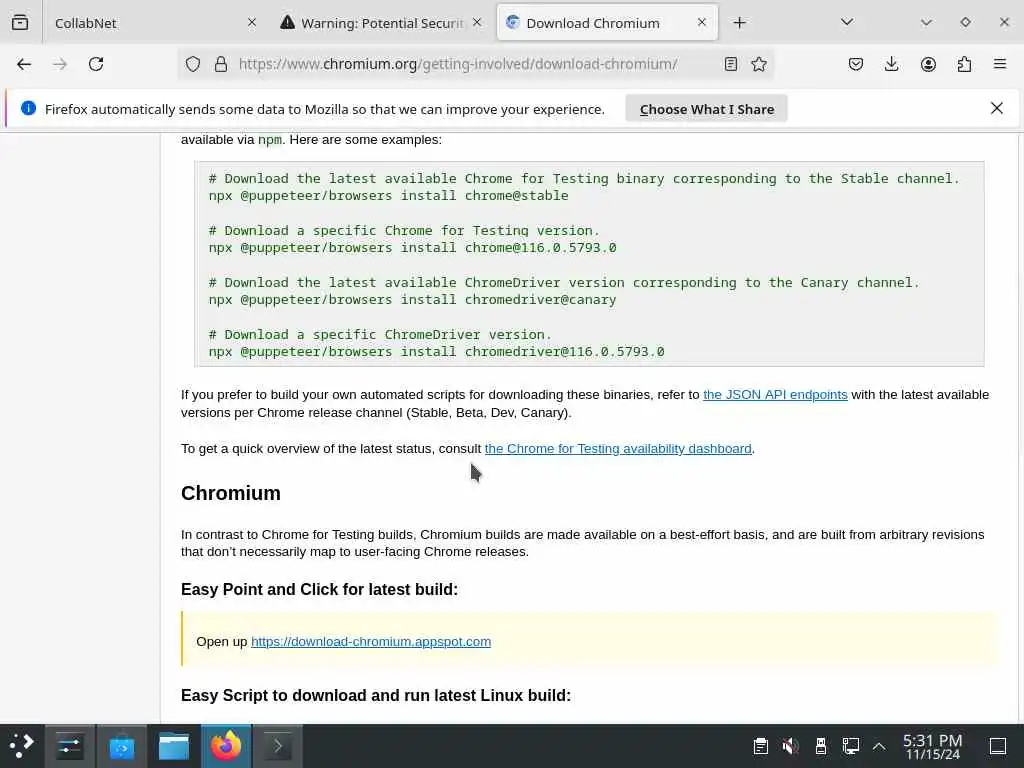Open the Firefox hamburger application menu
Viewport: 1024px width, 768px height.
click(1000, 64)
